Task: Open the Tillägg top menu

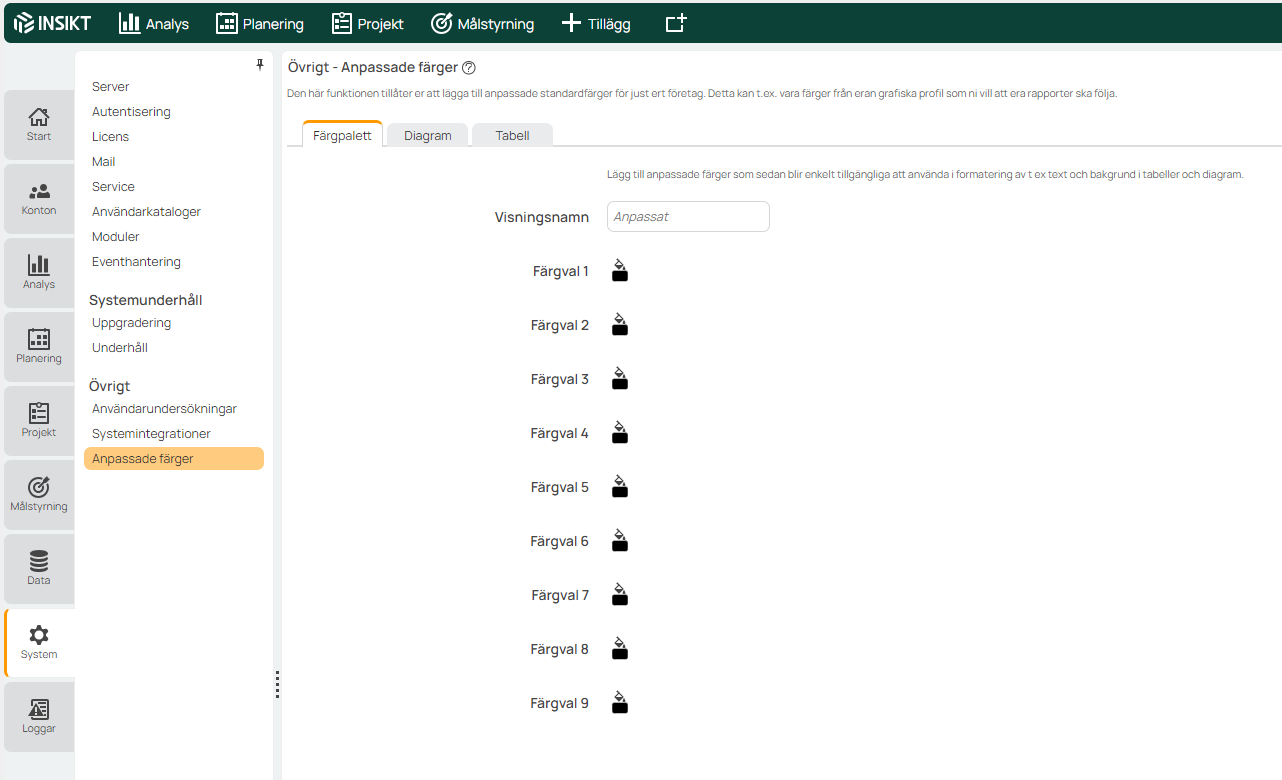Action: pyautogui.click(x=595, y=23)
